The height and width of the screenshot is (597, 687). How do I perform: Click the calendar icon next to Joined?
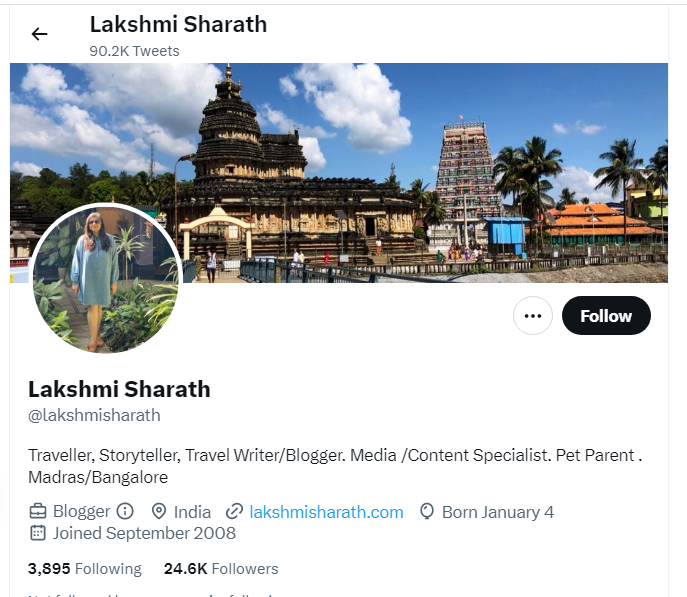38,533
